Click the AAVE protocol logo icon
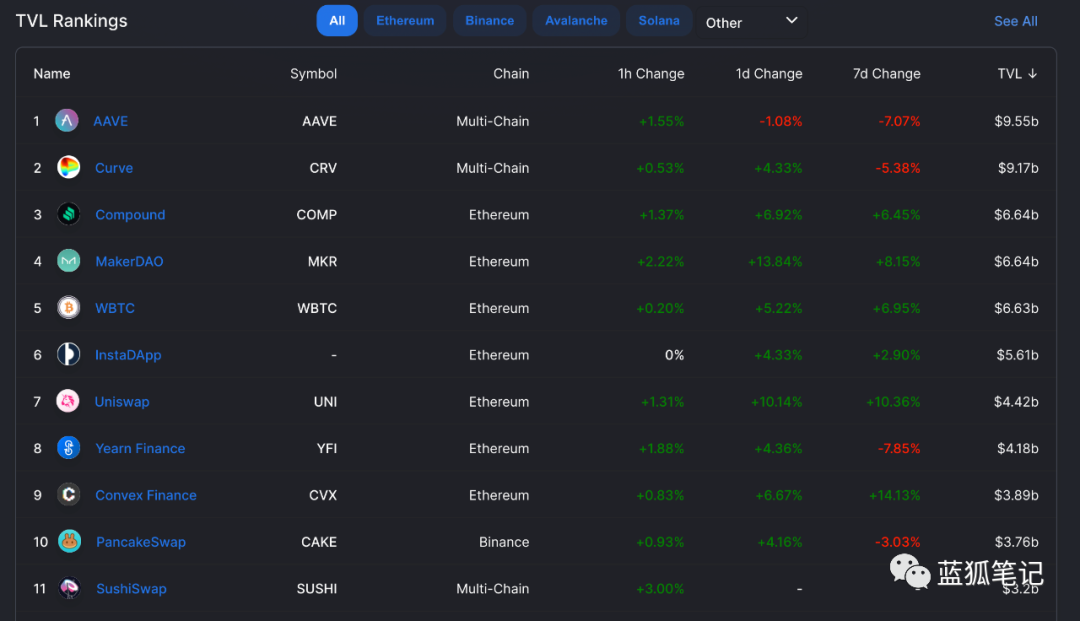1080x621 pixels. coord(67,121)
